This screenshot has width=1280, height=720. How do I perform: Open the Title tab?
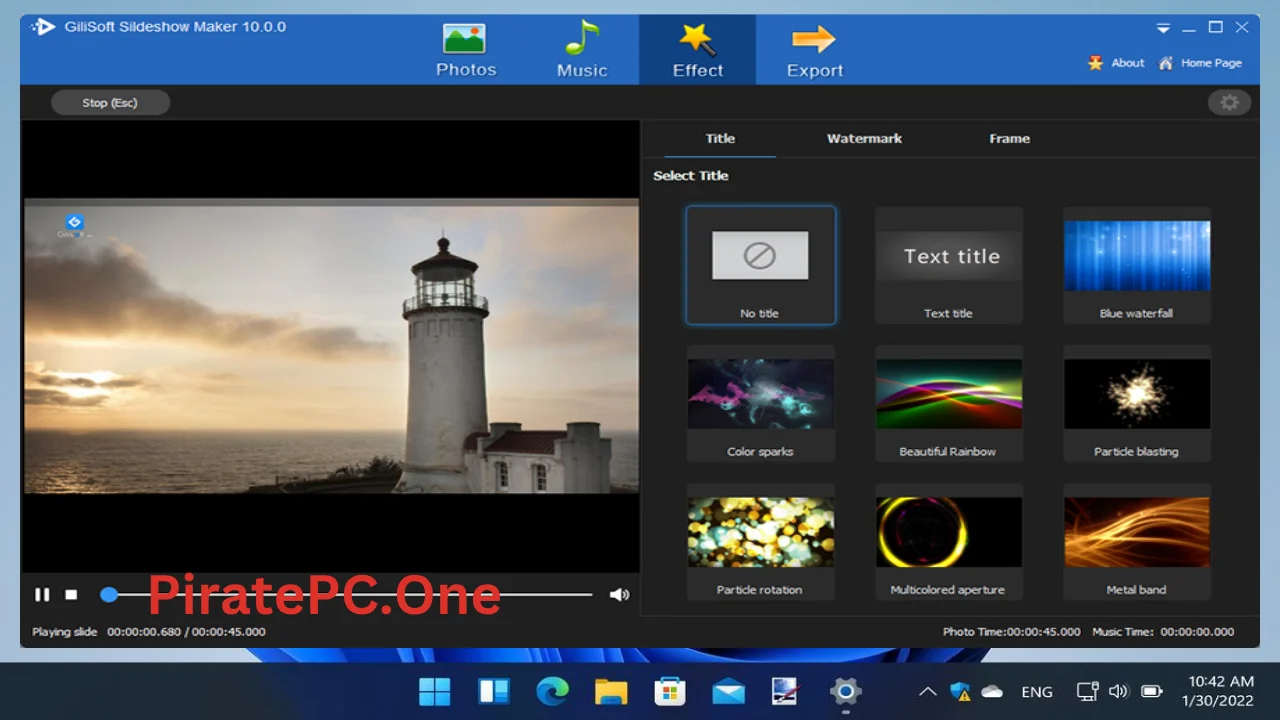(720, 139)
